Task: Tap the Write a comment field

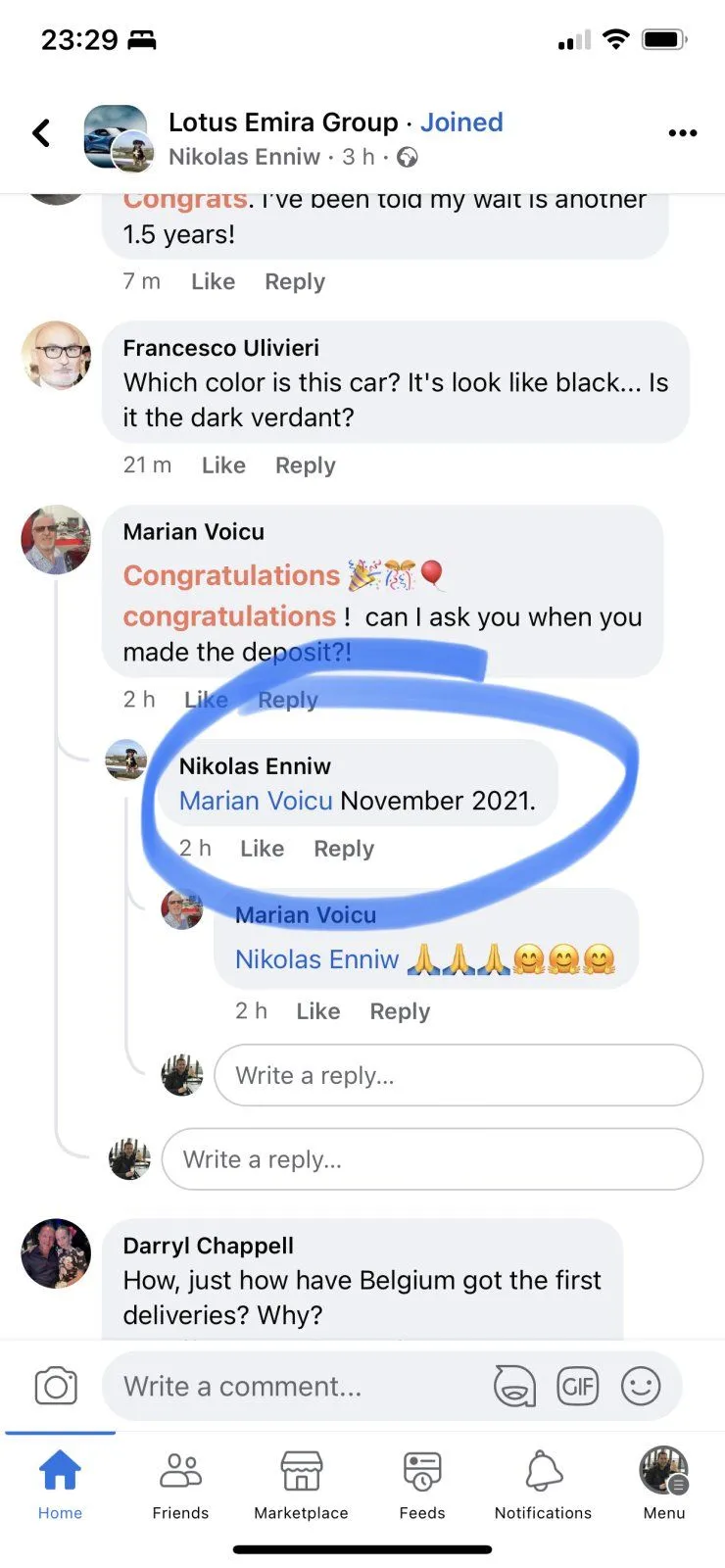Action: [294, 1386]
